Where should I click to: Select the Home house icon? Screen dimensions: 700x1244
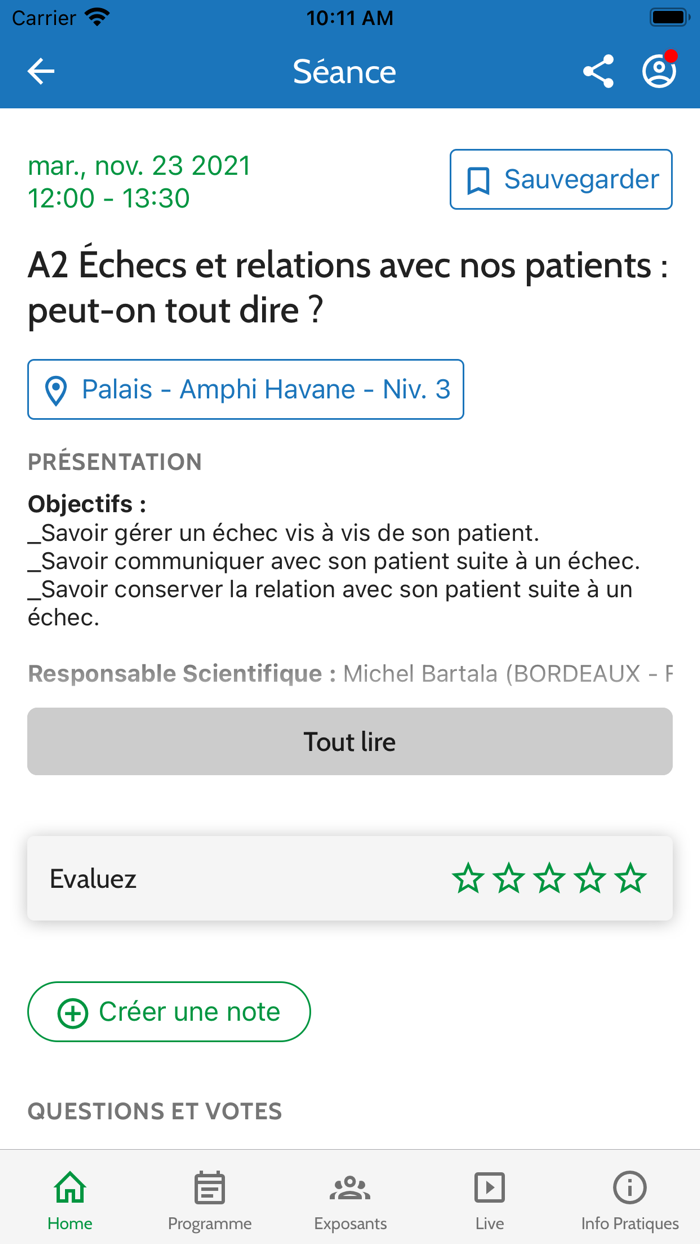(x=69, y=1187)
